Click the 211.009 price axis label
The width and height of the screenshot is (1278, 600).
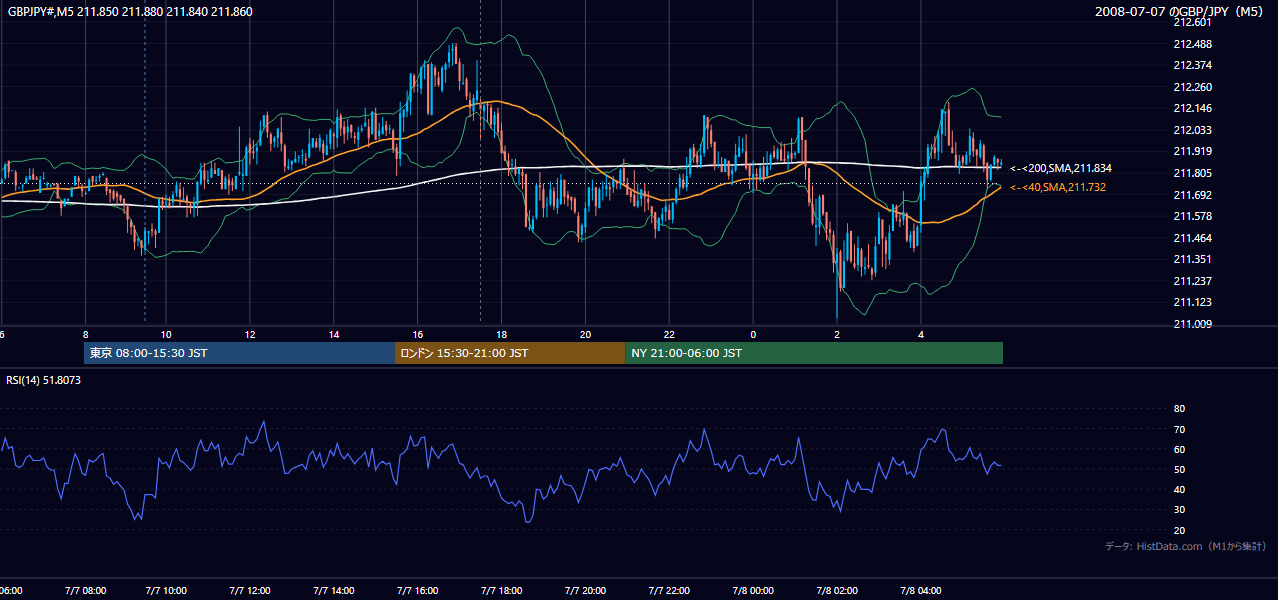(x=1192, y=324)
